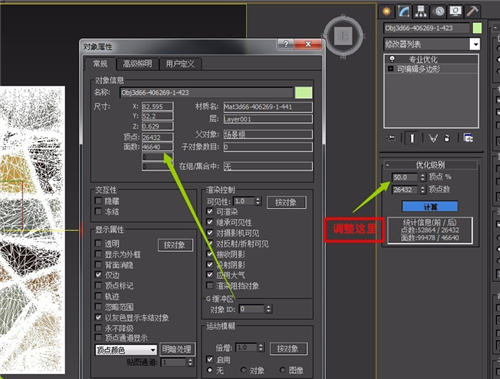Enable the 显示为外框 checkbox
This screenshot has height=379, width=500.
[x=98, y=254]
